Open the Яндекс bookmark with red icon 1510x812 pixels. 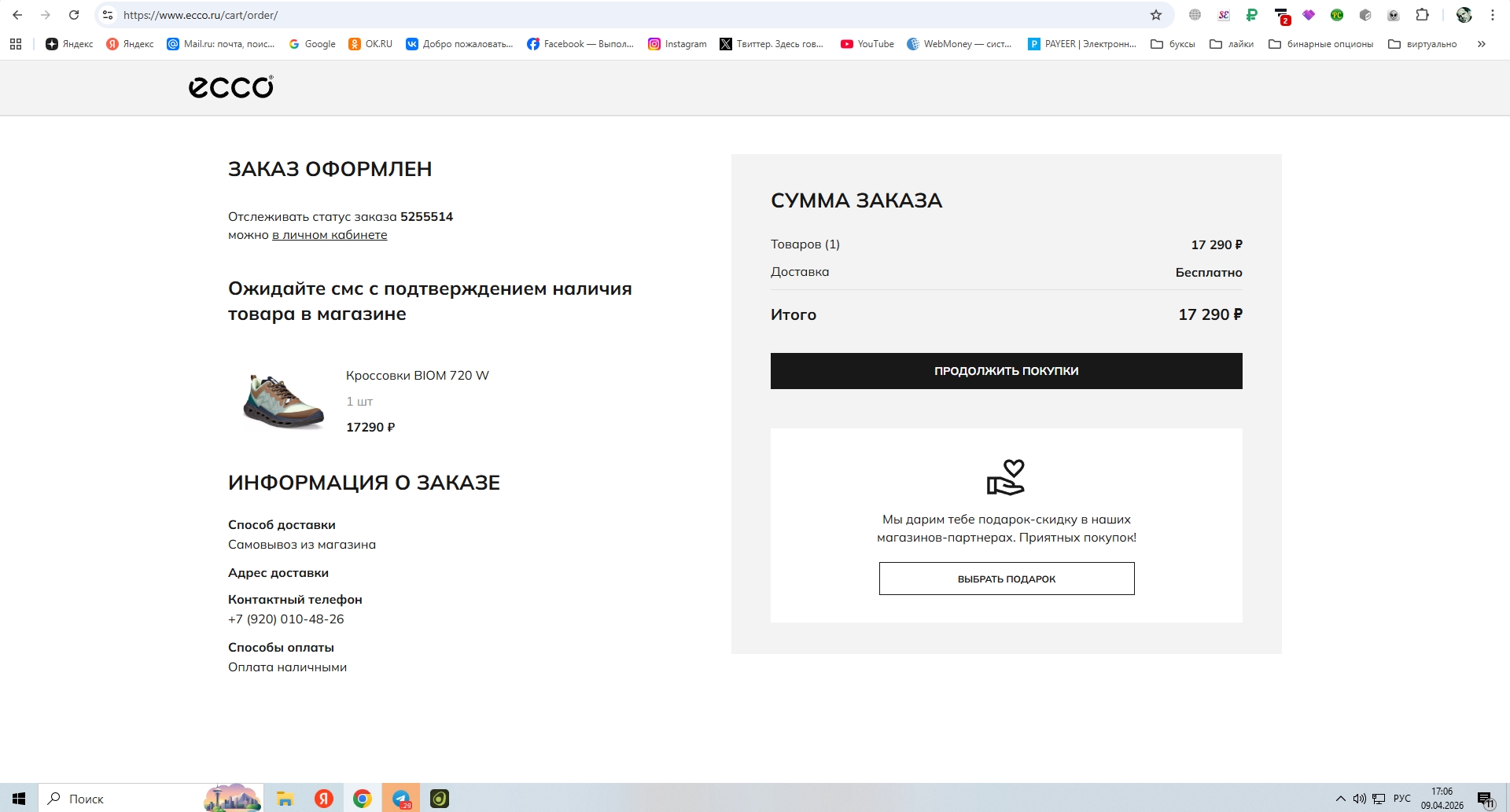coord(131,44)
